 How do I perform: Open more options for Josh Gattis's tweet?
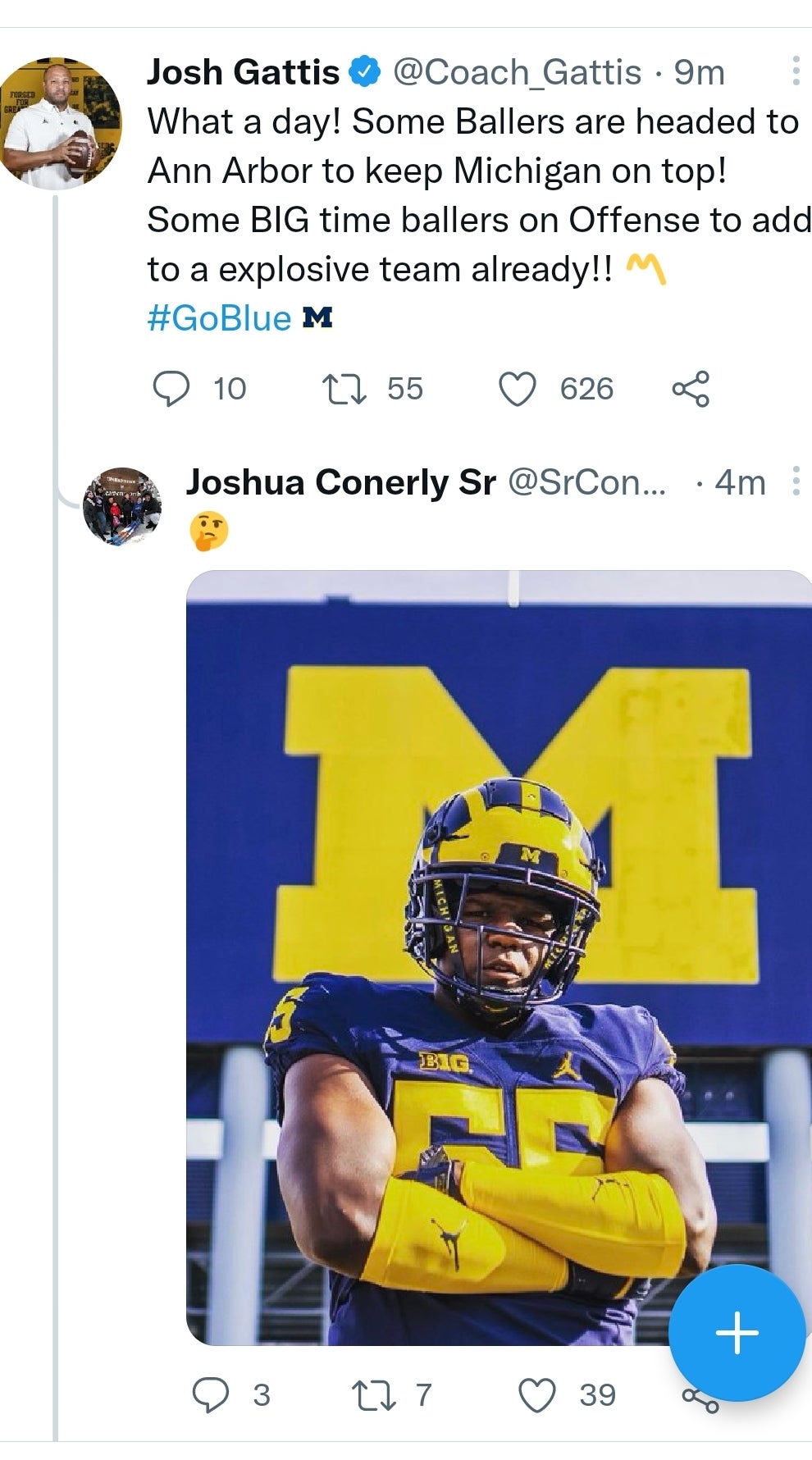[x=795, y=71]
